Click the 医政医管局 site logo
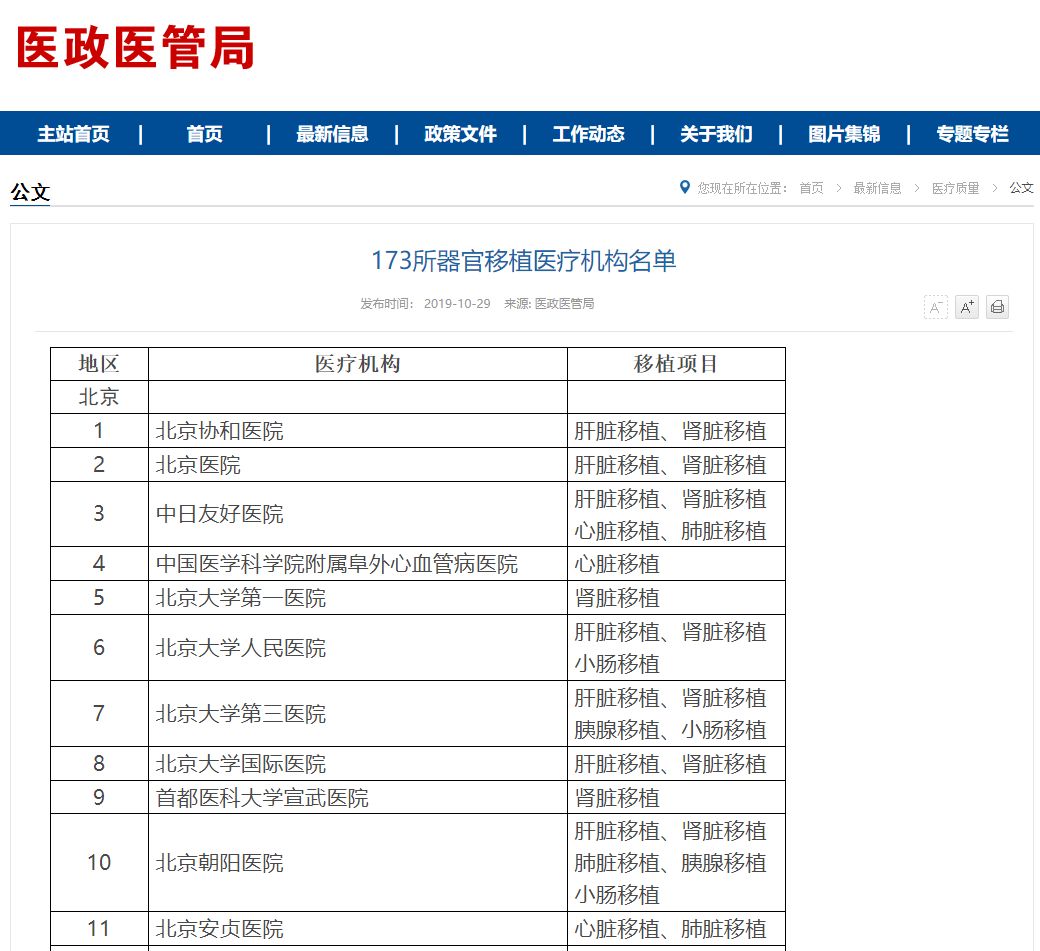 [135, 47]
